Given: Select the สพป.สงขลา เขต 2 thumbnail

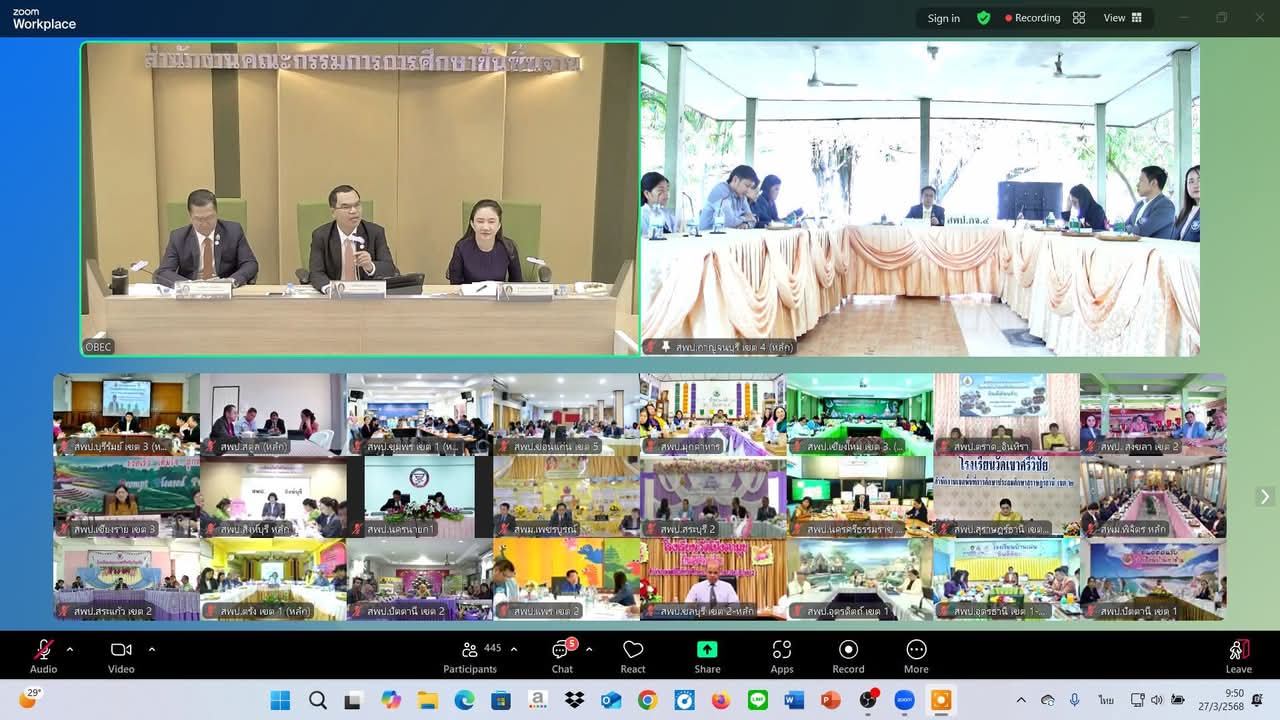Looking at the screenshot, I should point(1153,414).
